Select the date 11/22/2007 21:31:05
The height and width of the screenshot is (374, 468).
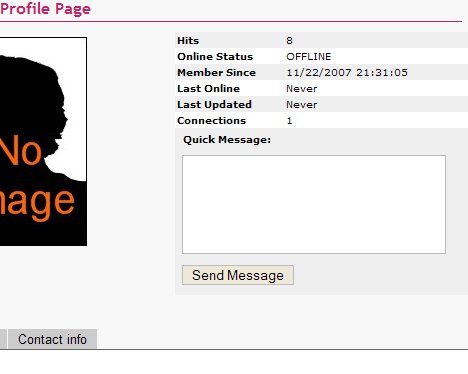[x=347, y=73]
